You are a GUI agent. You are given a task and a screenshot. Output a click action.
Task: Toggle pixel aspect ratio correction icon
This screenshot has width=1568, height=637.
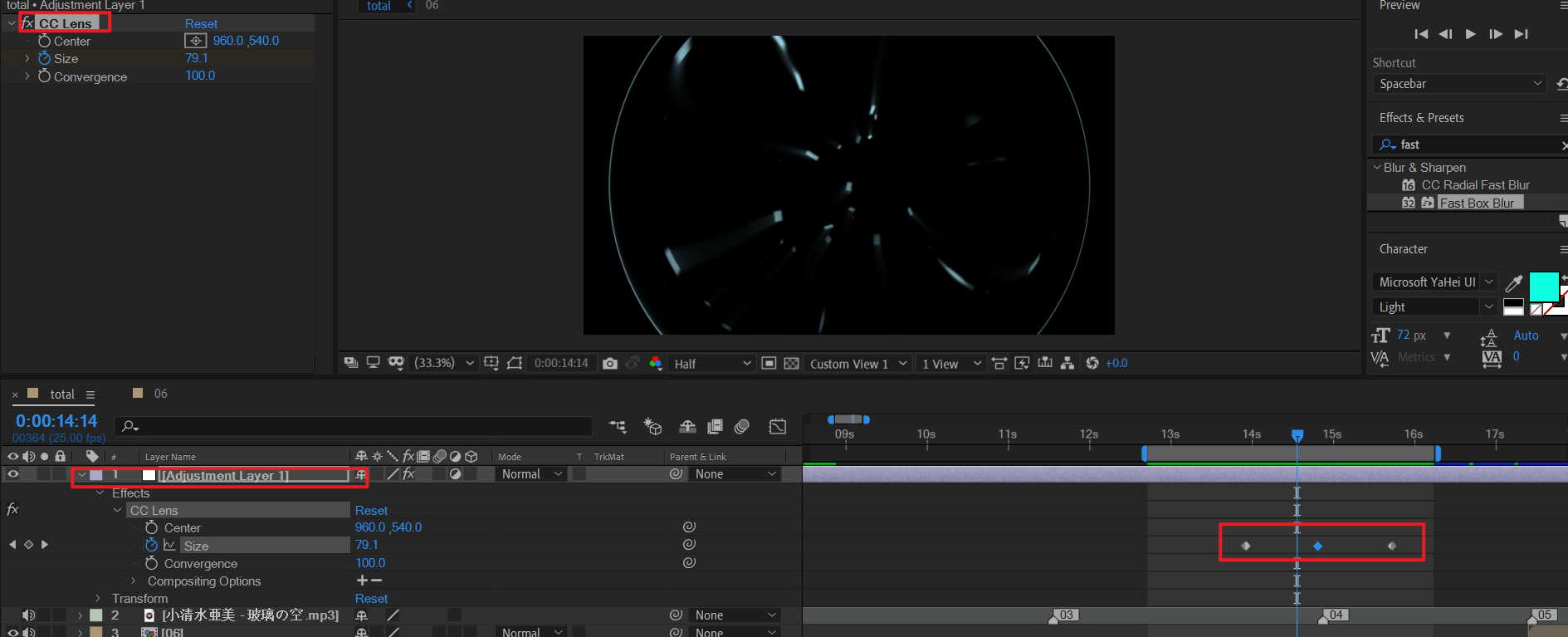tap(999, 363)
